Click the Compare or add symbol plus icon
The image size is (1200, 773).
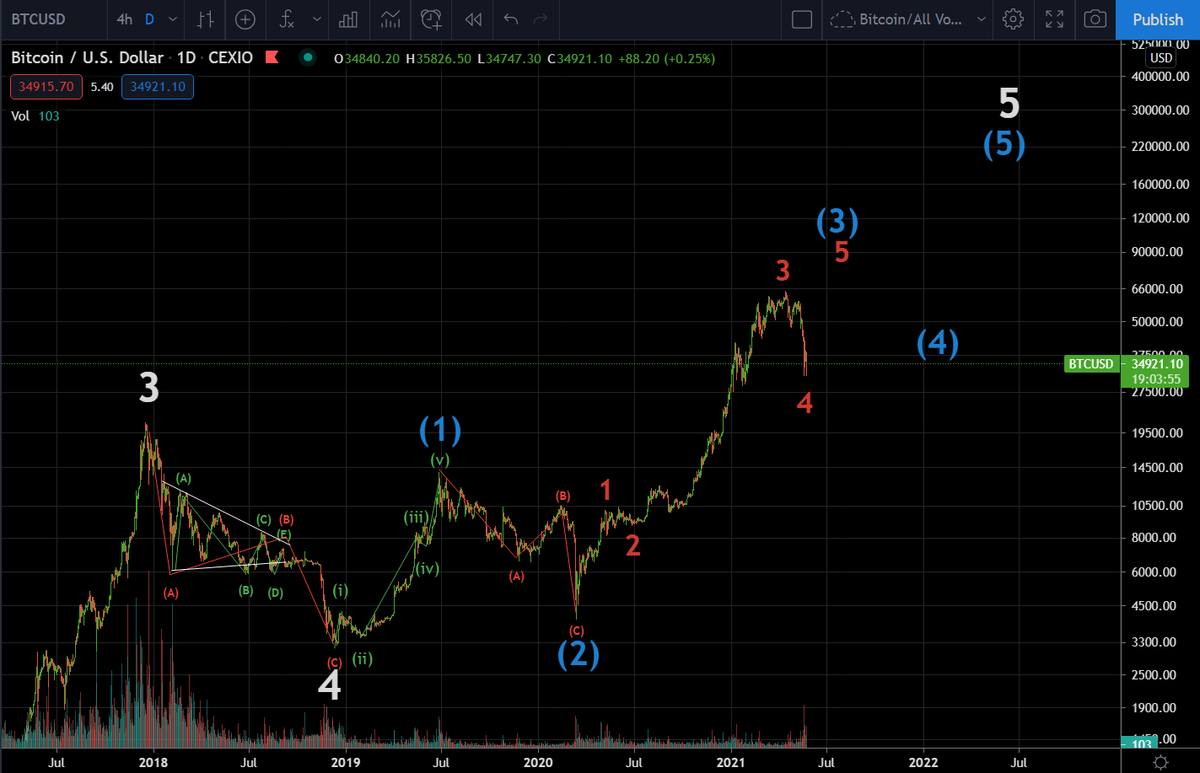coord(245,19)
